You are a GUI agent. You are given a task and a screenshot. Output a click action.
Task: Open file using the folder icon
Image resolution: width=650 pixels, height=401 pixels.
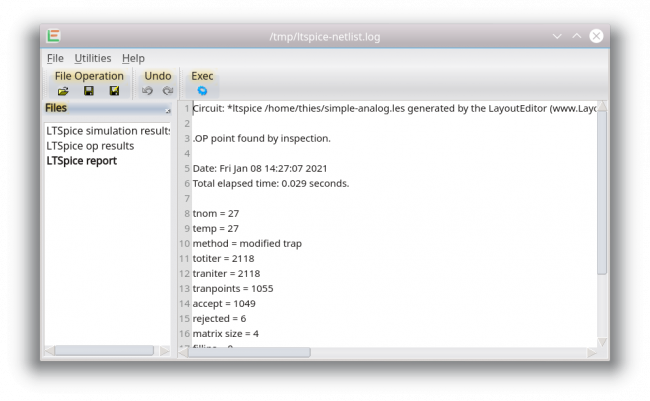tap(63, 91)
